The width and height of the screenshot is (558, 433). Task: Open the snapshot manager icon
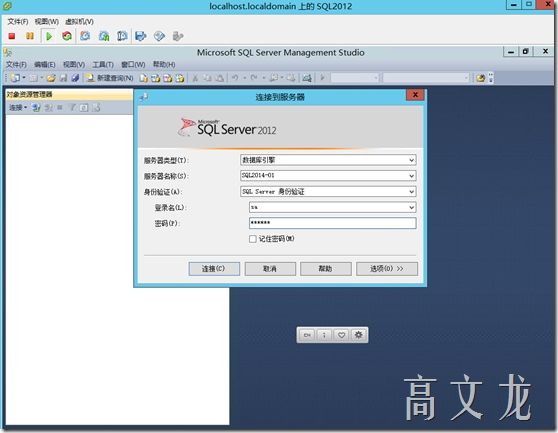point(122,36)
